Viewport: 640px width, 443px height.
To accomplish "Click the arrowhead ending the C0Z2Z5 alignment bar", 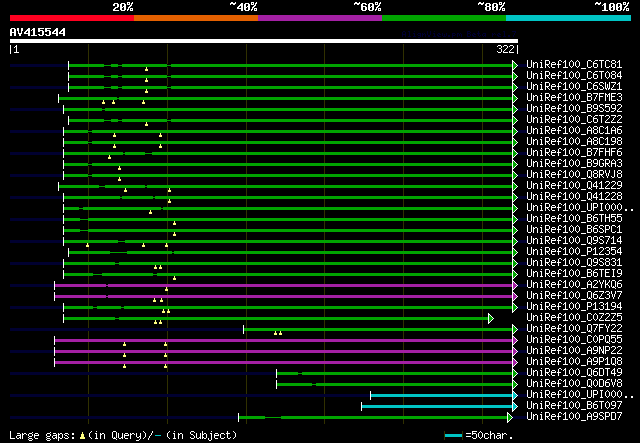I will tap(490, 318).
